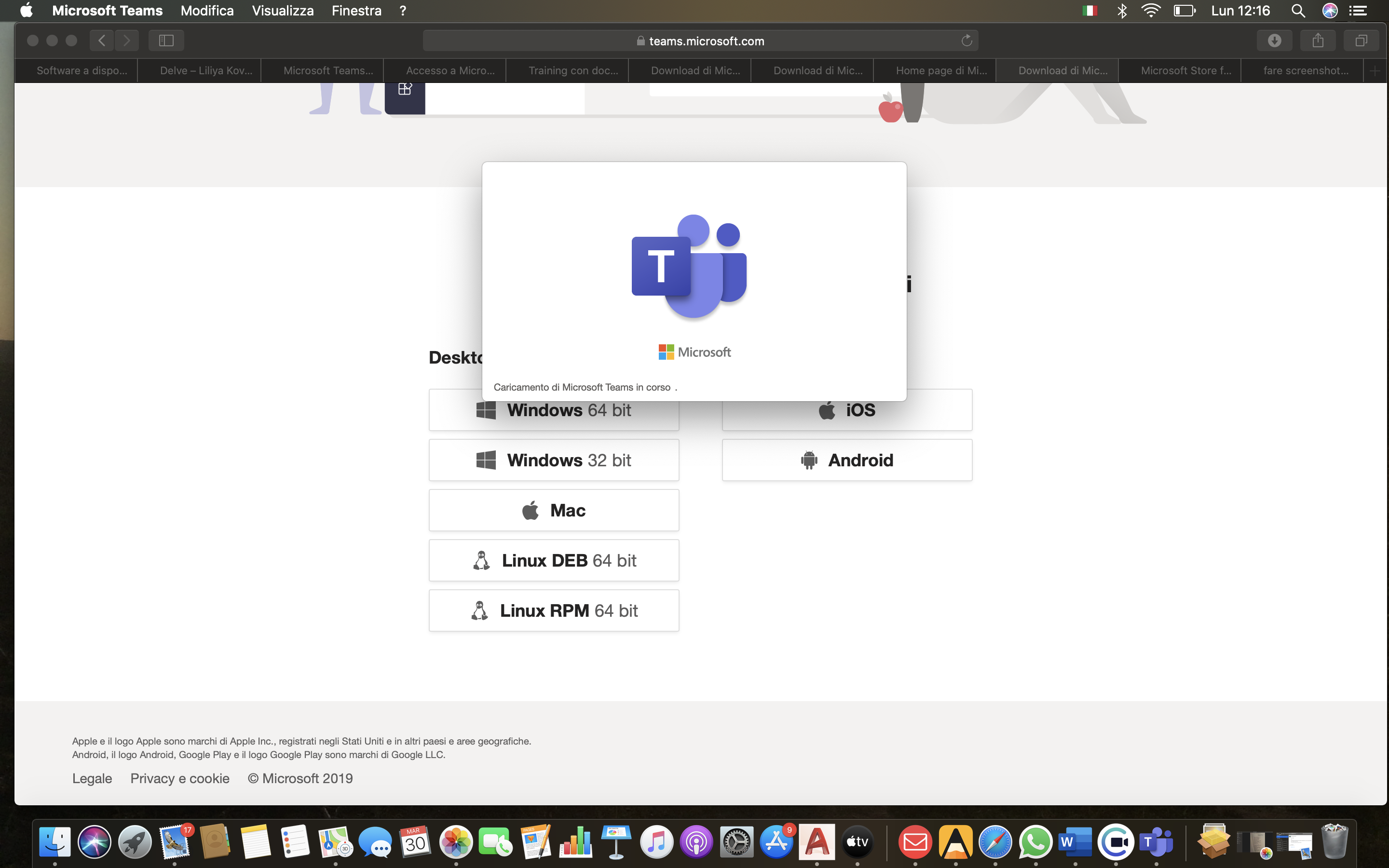The image size is (1389, 868).
Task: Open the Trash in the Dock
Action: click(1335, 842)
